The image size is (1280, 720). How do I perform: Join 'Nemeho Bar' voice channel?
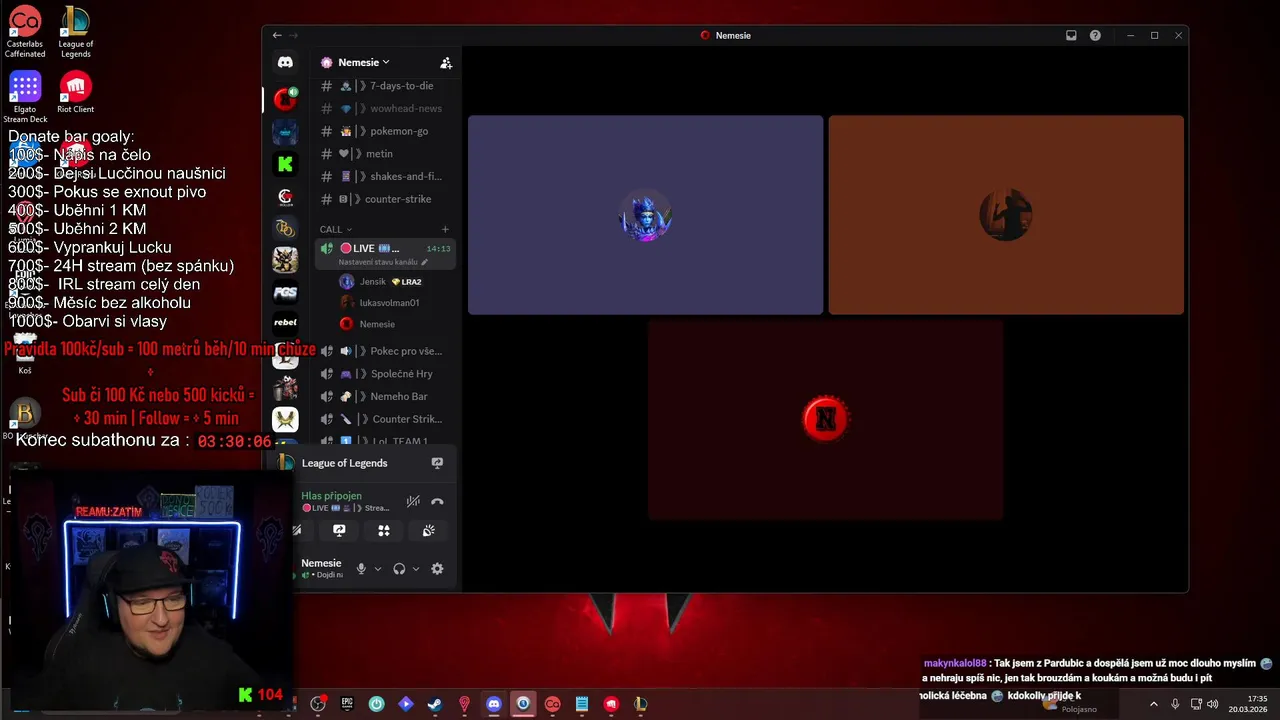pos(385,397)
